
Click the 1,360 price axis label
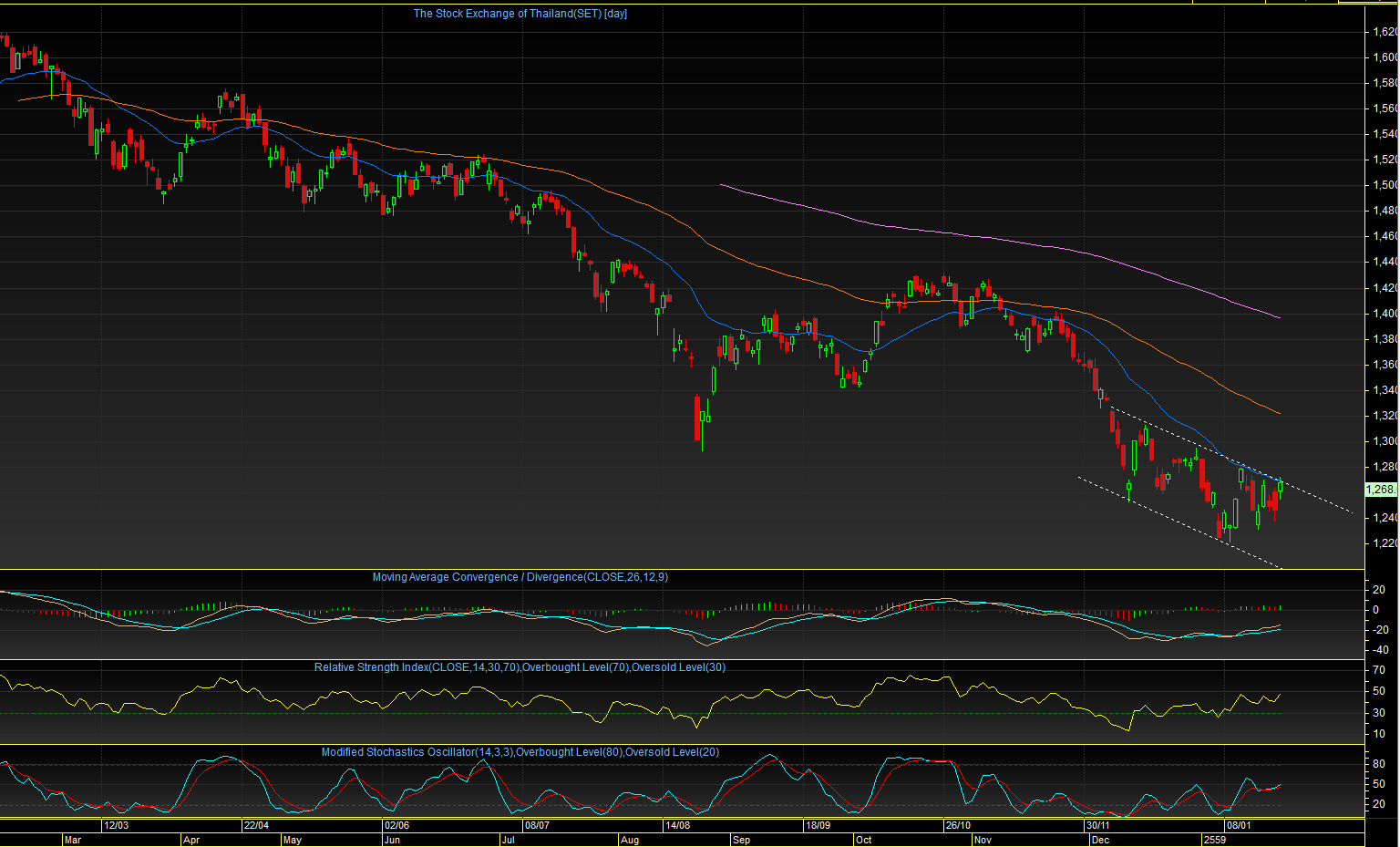point(1385,365)
